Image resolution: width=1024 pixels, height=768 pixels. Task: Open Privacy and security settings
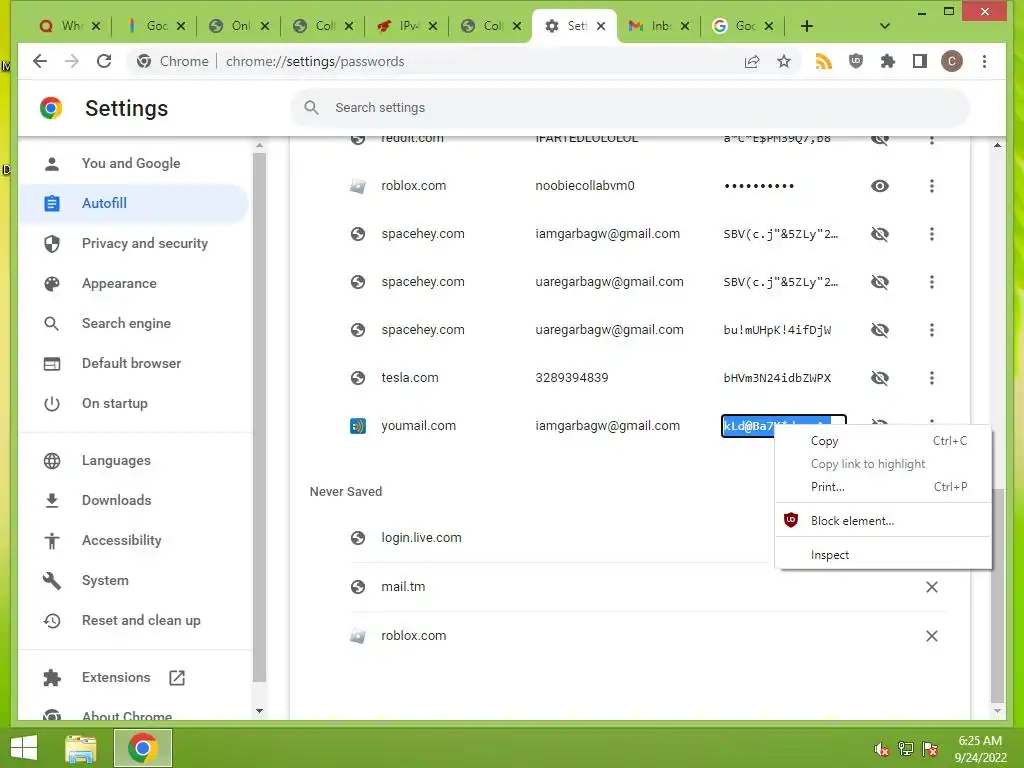(144, 244)
